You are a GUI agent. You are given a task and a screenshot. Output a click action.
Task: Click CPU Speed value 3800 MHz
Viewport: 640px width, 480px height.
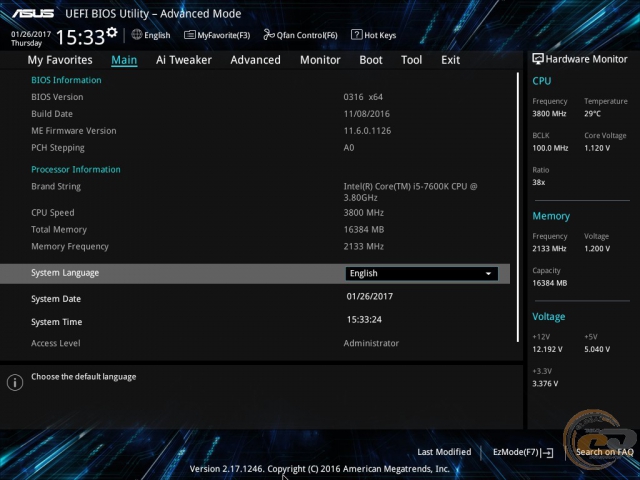coord(363,213)
